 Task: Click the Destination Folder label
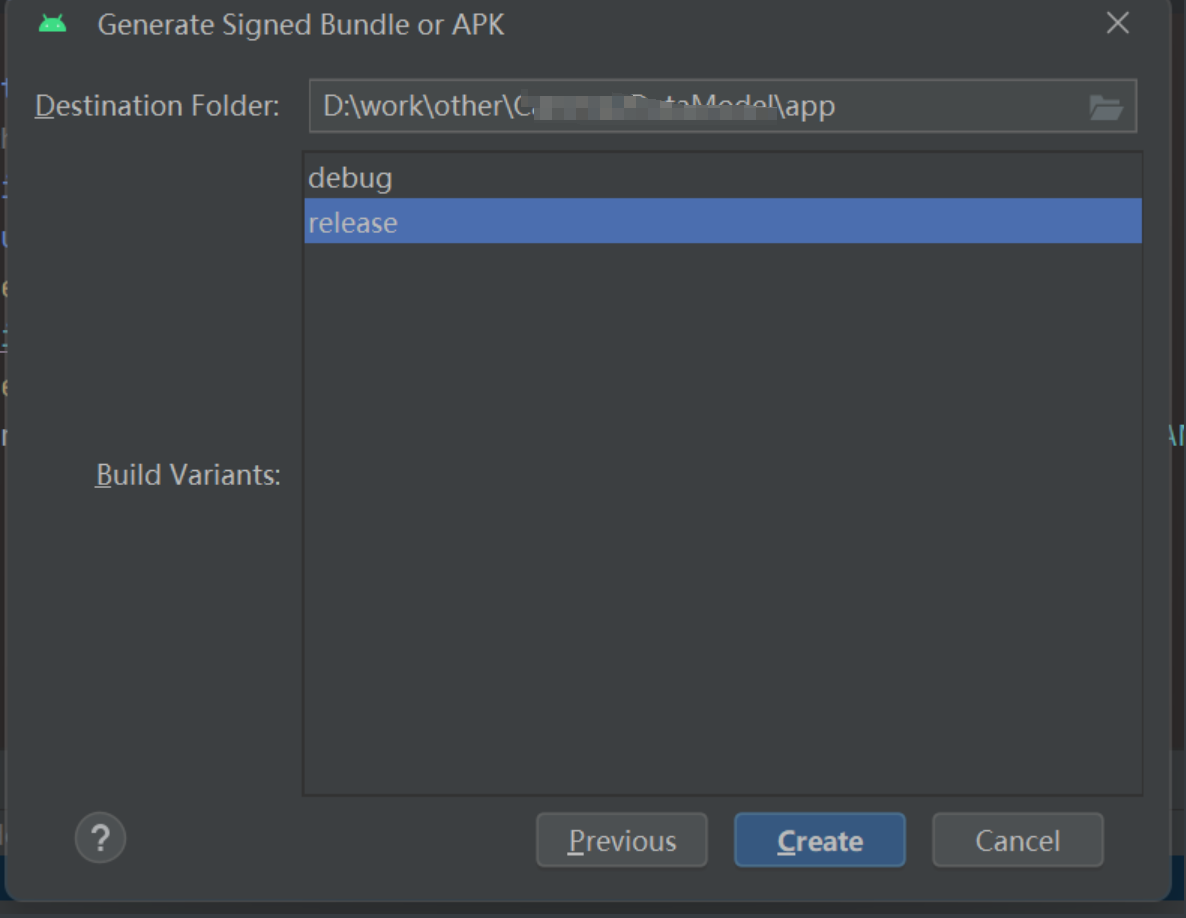157,106
